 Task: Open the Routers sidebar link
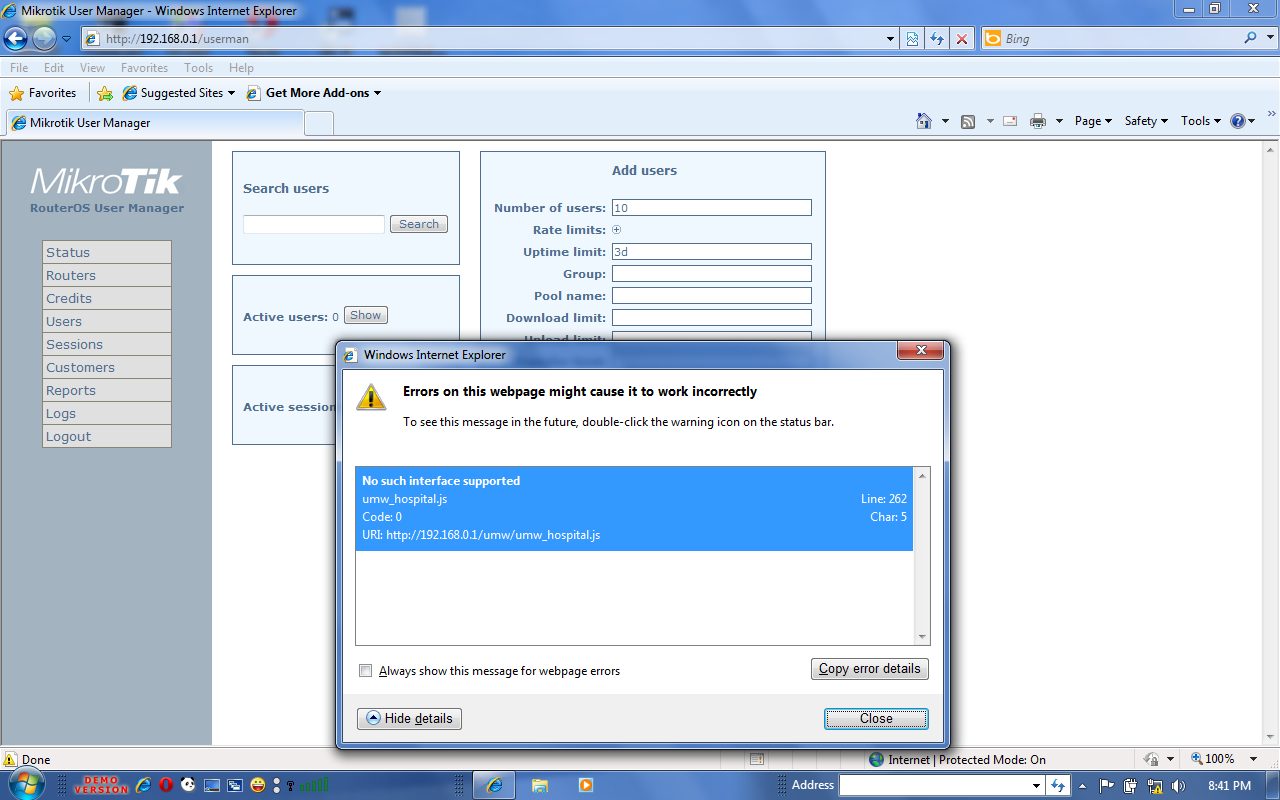tap(106, 275)
